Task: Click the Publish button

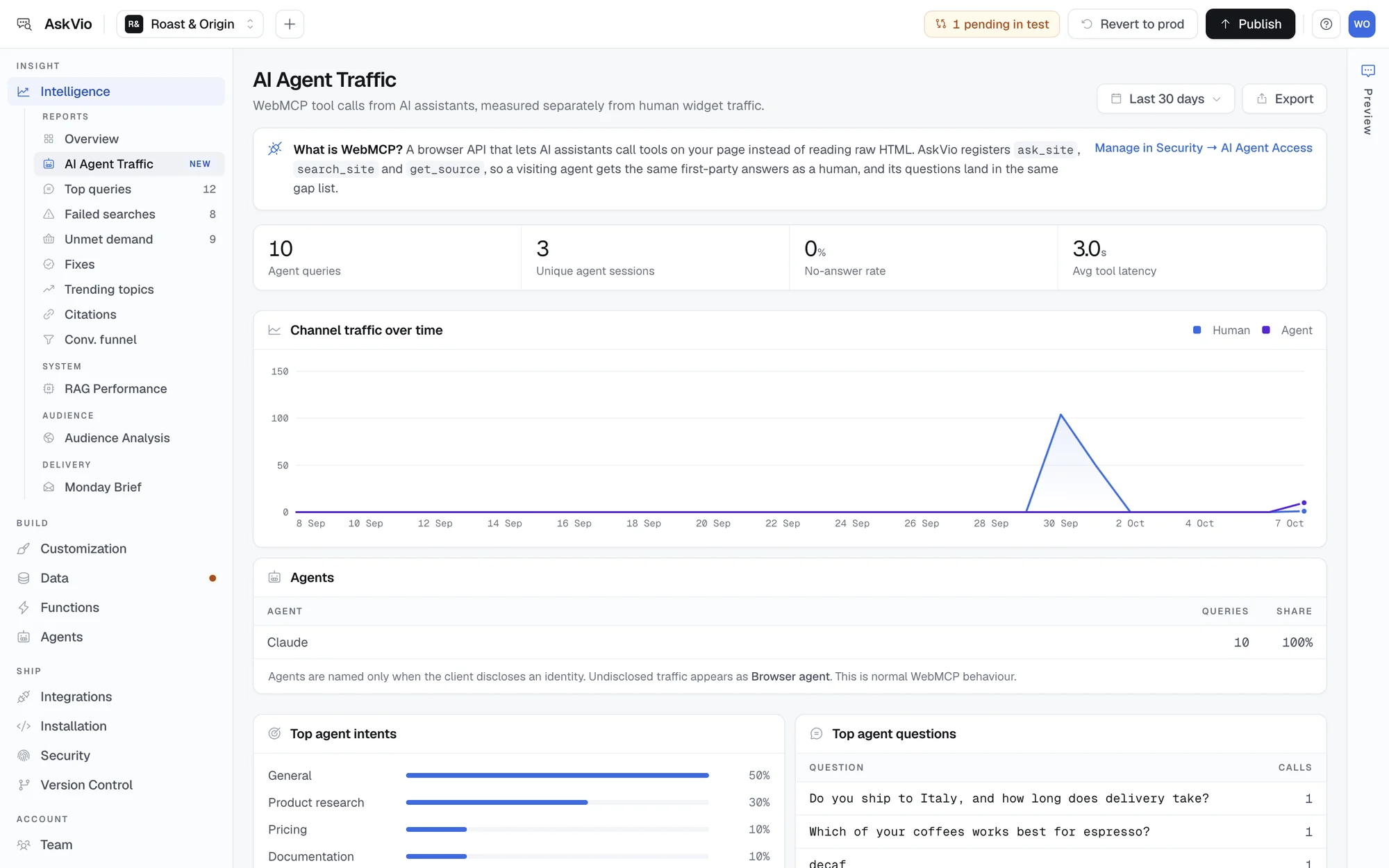Action: [x=1250, y=24]
